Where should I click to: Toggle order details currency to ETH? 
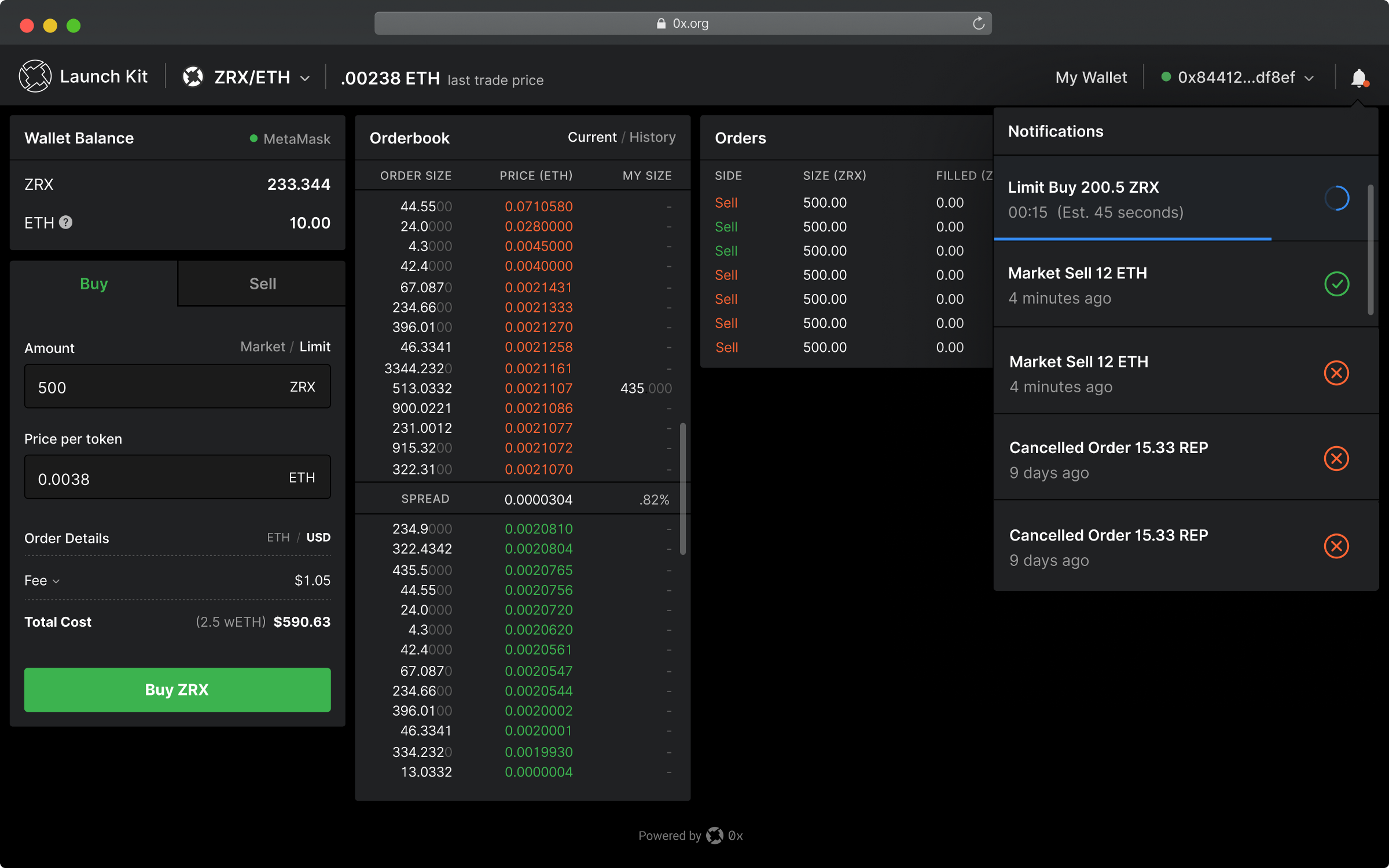[278, 538]
